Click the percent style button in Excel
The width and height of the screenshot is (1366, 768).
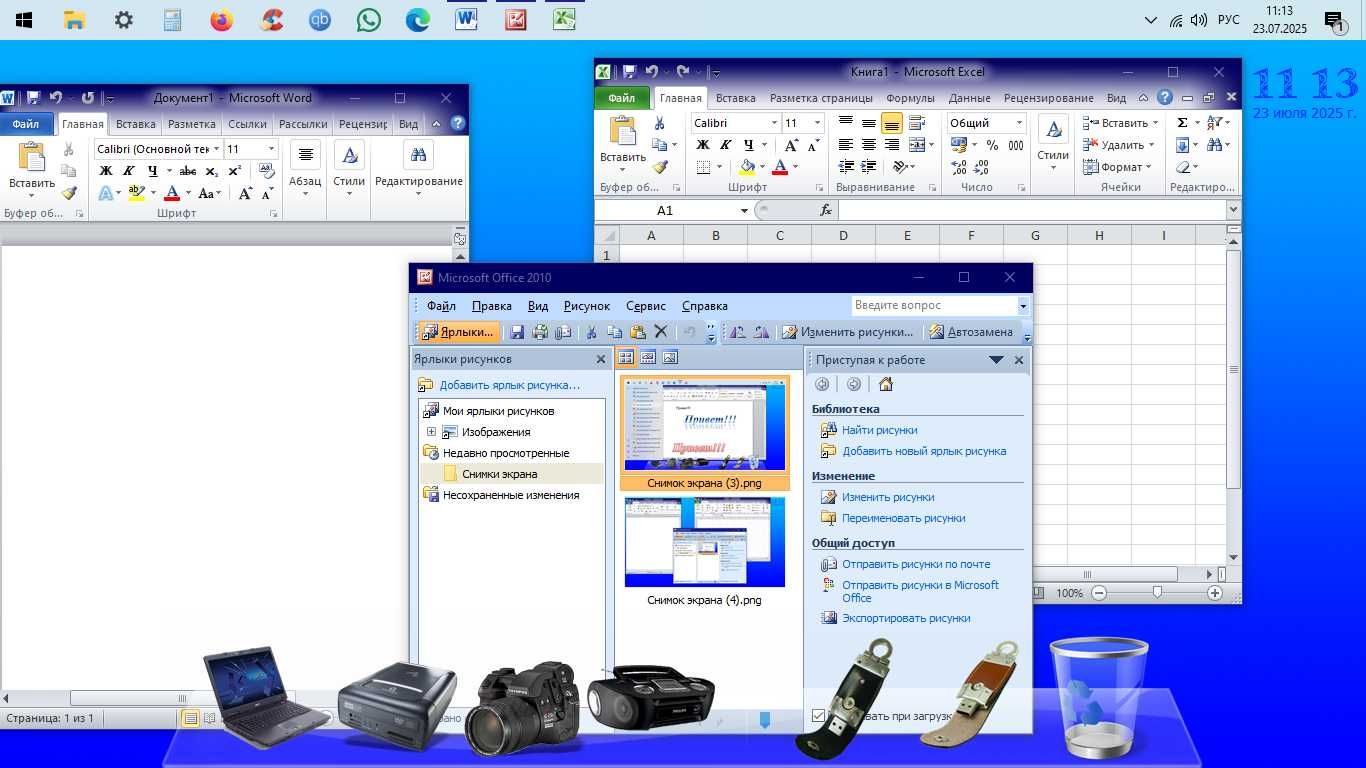[992, 145]
